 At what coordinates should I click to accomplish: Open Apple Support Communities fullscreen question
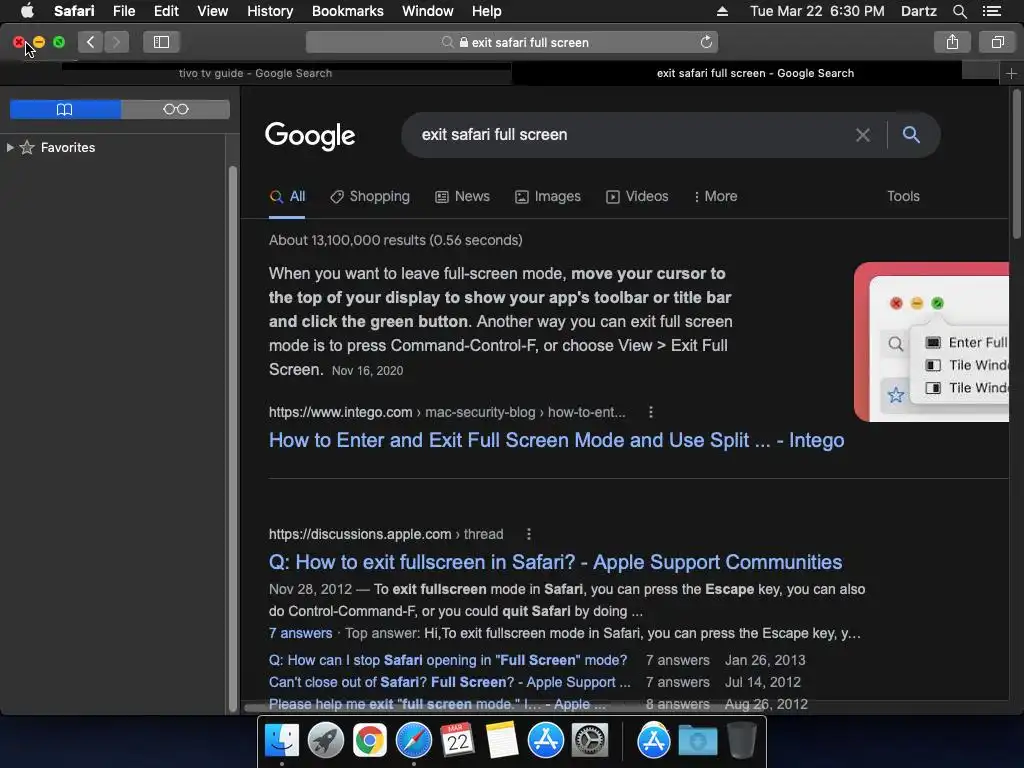pos(556,562)
